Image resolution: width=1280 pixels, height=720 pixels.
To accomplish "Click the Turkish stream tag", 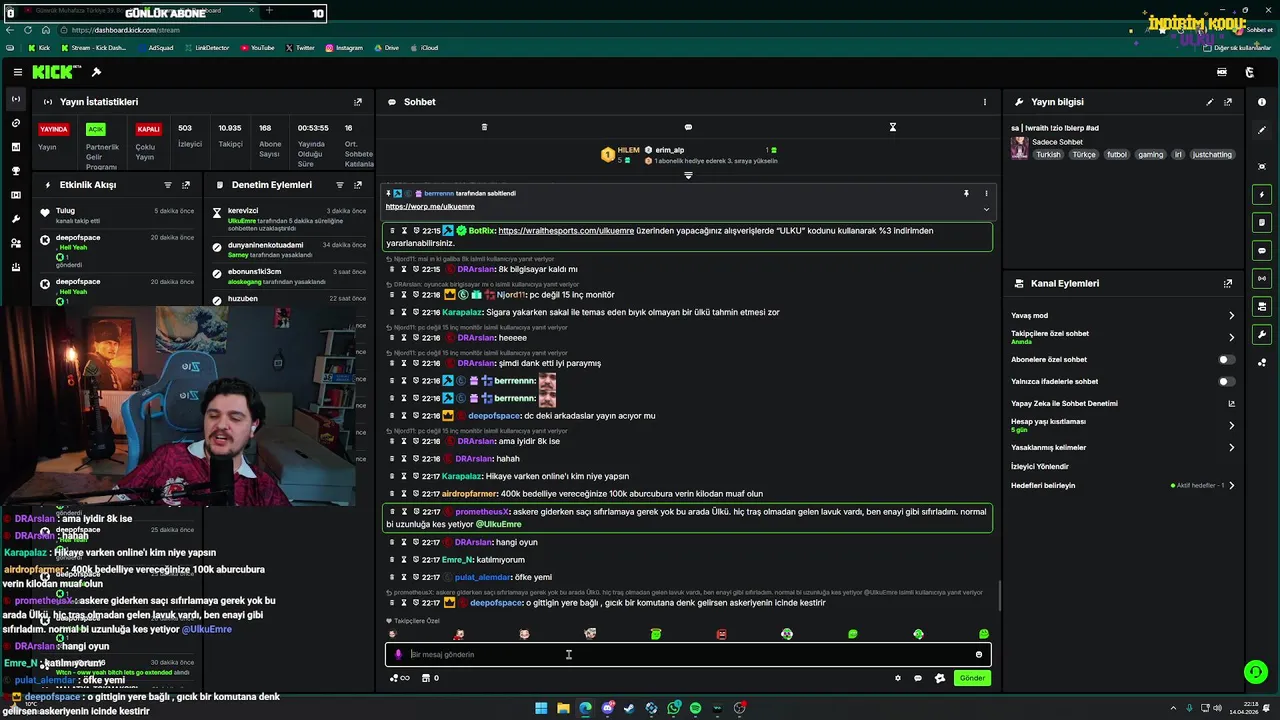I will point(1048,155).
